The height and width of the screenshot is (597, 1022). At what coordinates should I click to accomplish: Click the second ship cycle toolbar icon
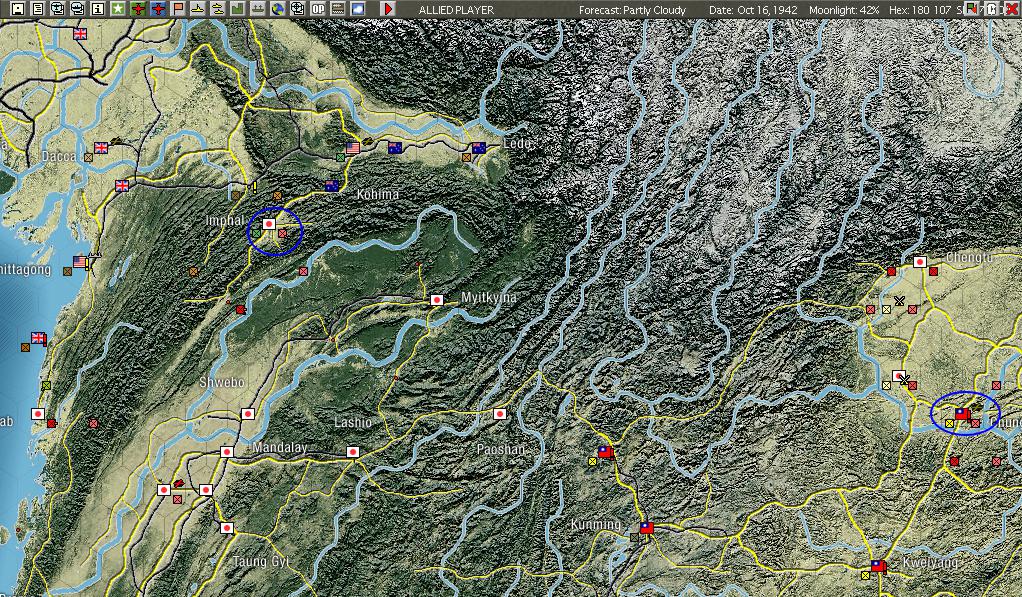[x=78, y=9]
